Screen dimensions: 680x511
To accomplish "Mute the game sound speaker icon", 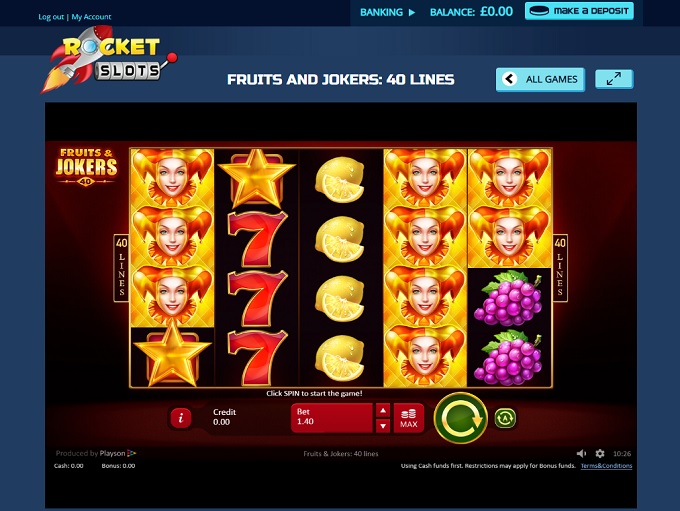I will point(581,453).
